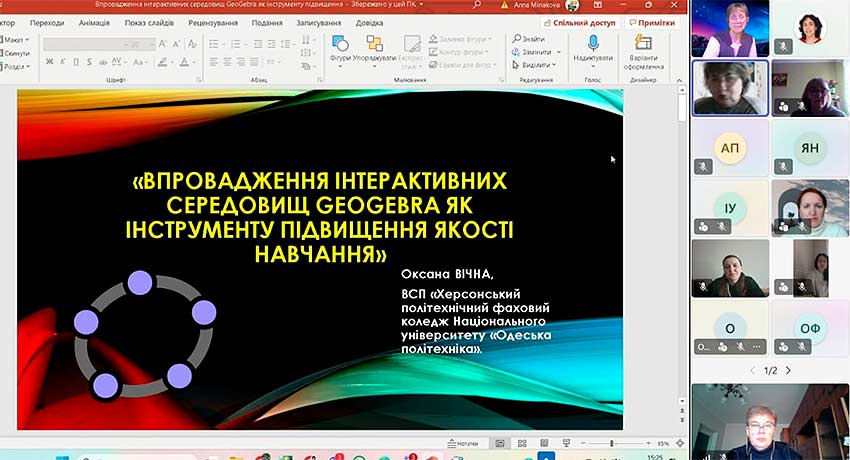Open the Переходи tab
This screenshot has height=460, width=850.
coord(47,23)
